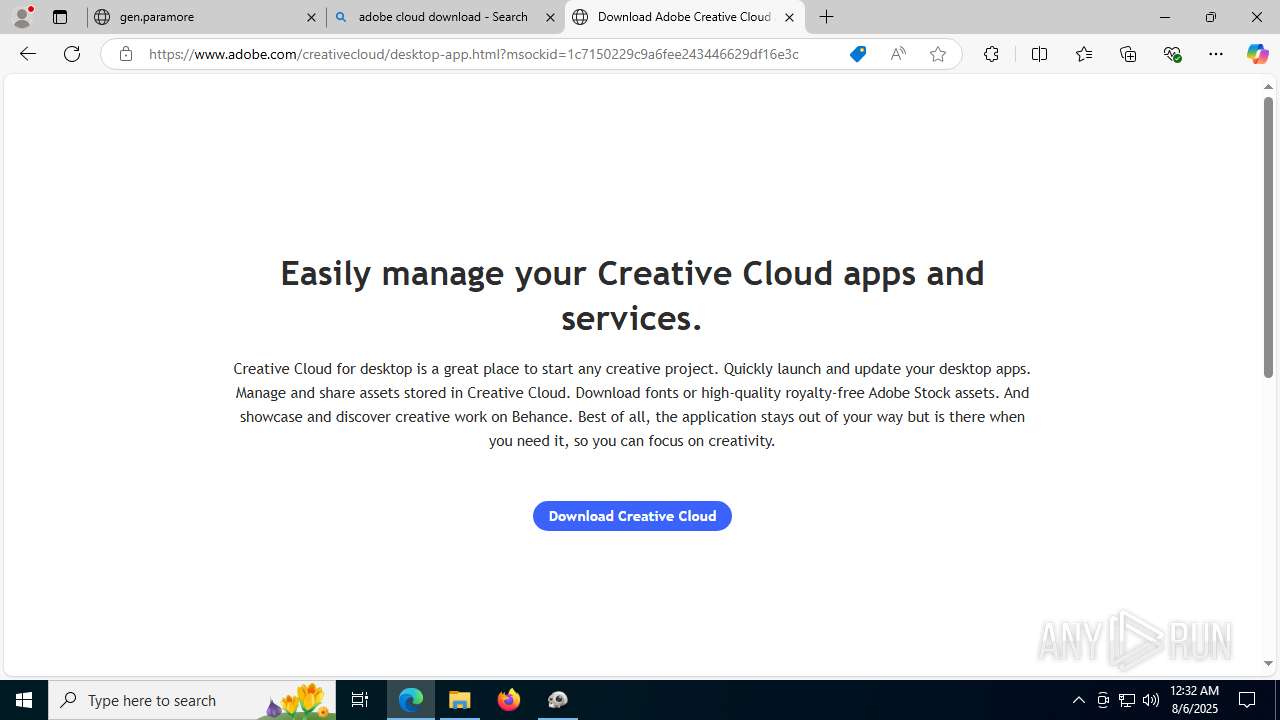Open network status tray icon
Screen dimensions: 1280x720
point(1127,700)
